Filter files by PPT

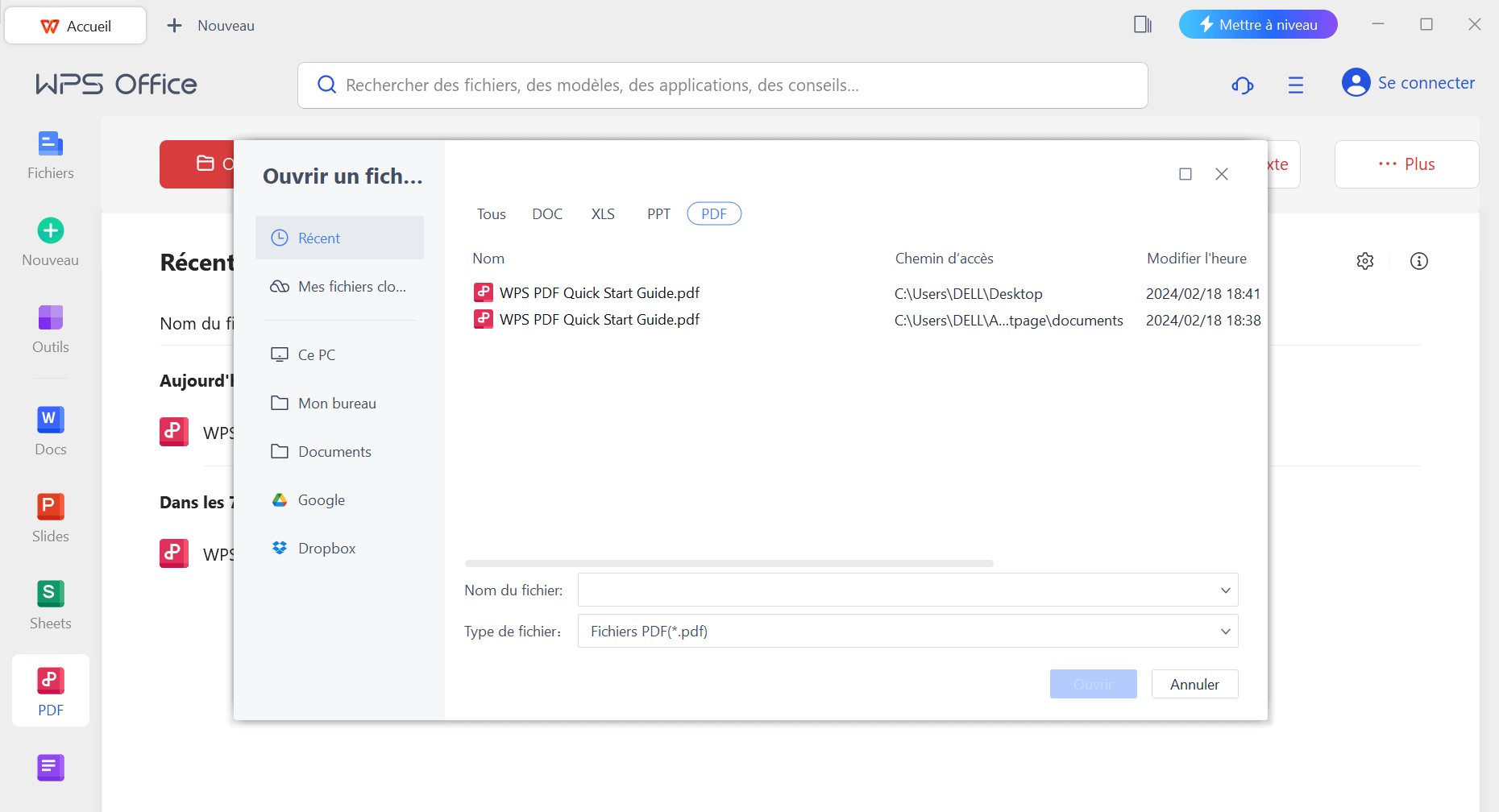(x=658, y=214)
